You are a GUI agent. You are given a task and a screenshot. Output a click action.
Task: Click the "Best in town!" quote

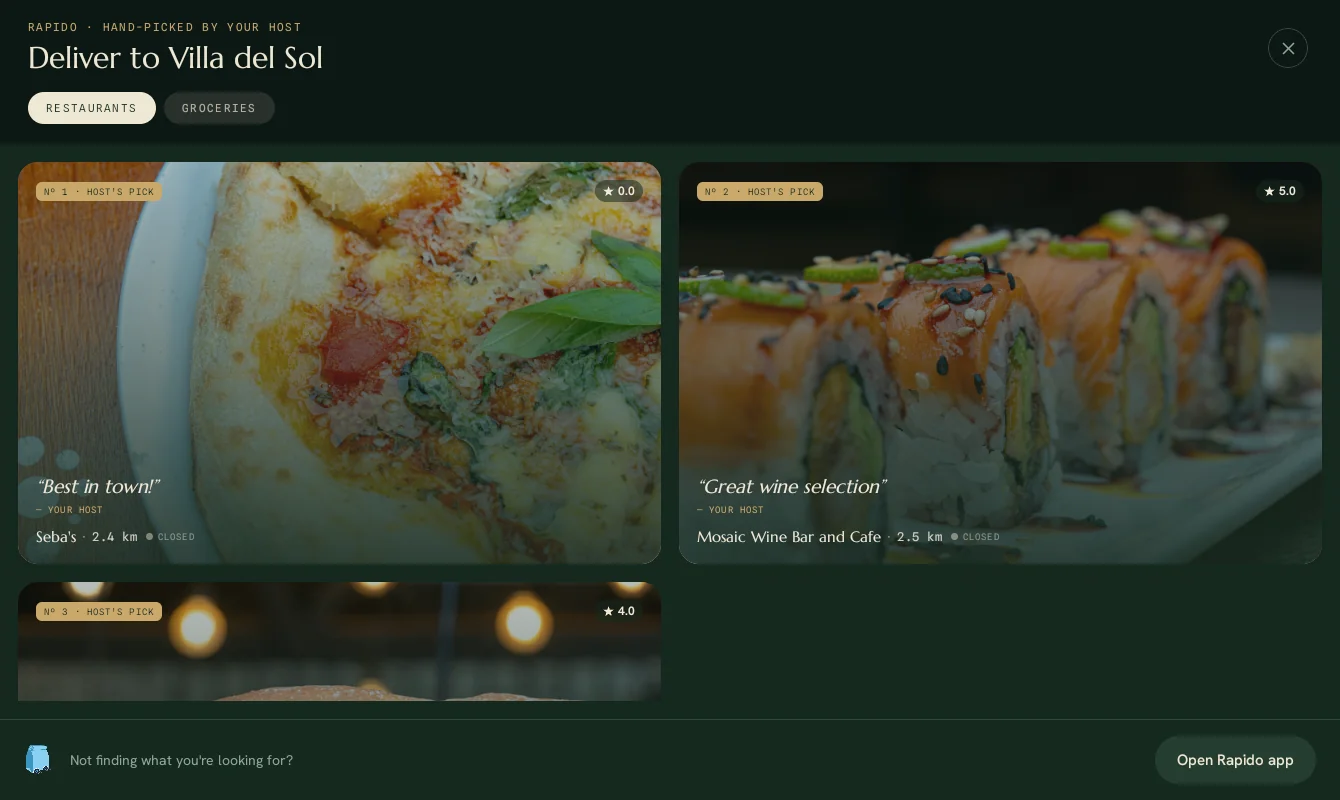[98, 486]
